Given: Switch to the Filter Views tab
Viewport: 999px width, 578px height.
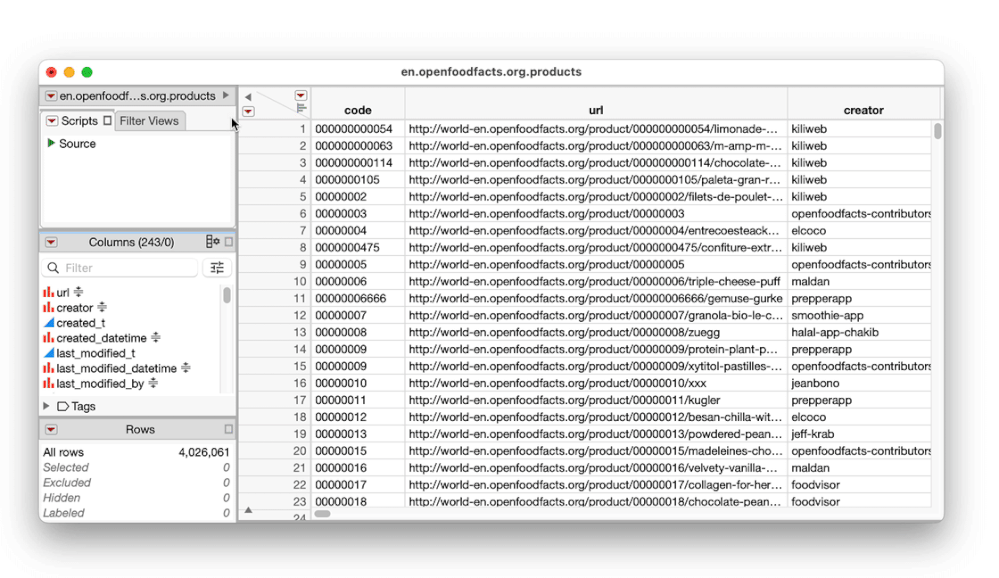Looking at the screenshot, I should tap(149, 120).
